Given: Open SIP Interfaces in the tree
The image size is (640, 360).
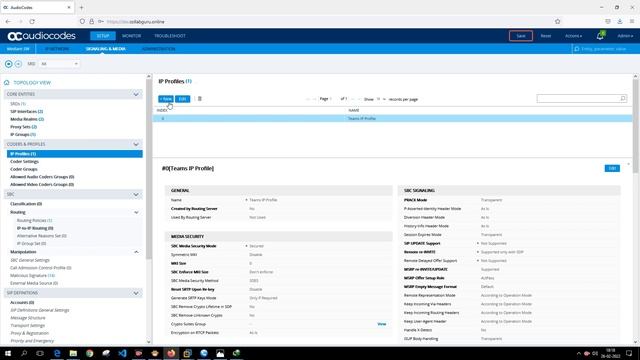Looking at the screenshot, I should click(27, 111).
